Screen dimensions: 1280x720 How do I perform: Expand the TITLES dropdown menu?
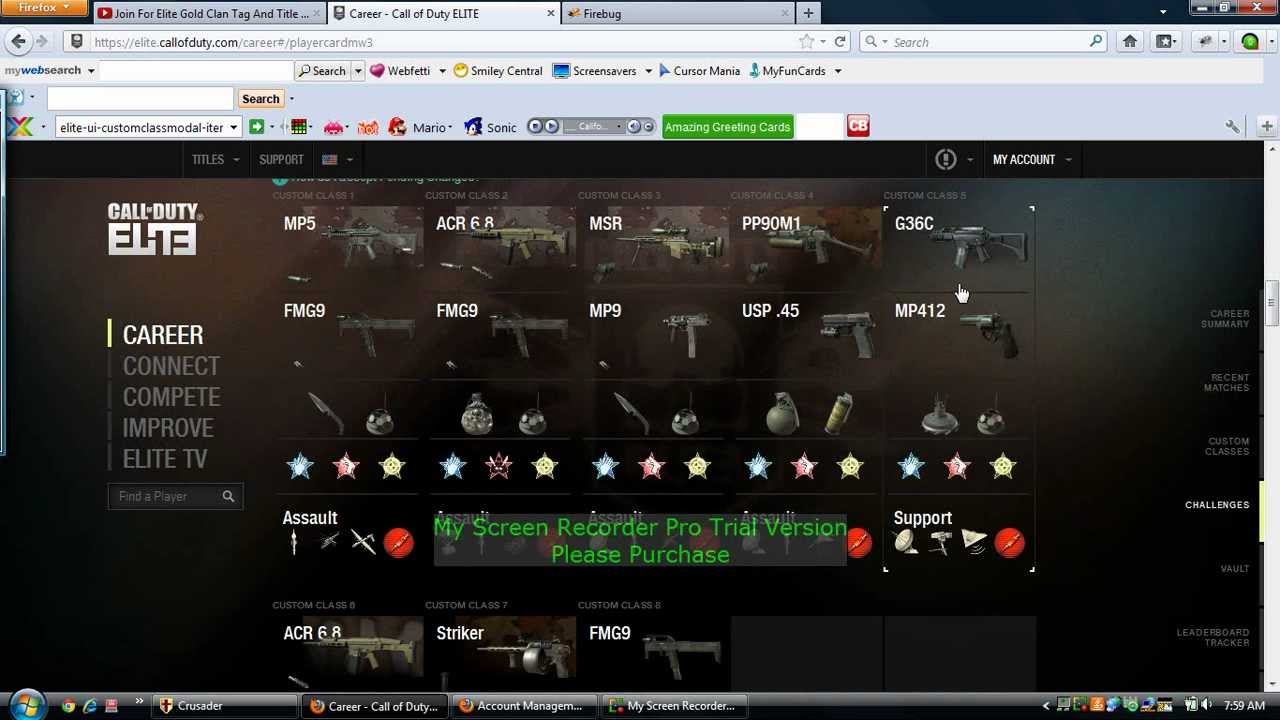[216, 159]
